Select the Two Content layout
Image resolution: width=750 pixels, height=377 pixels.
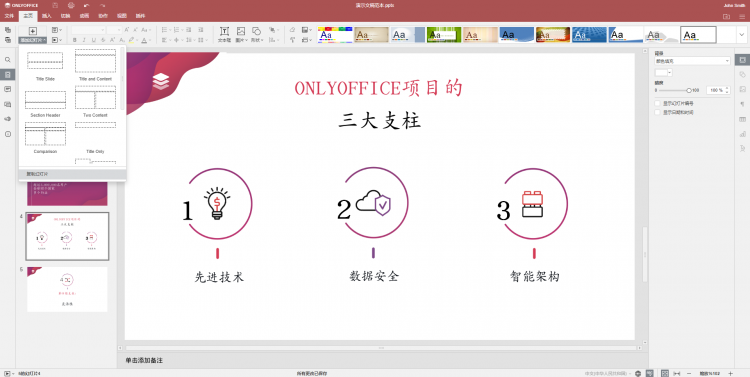coord(95,102)
